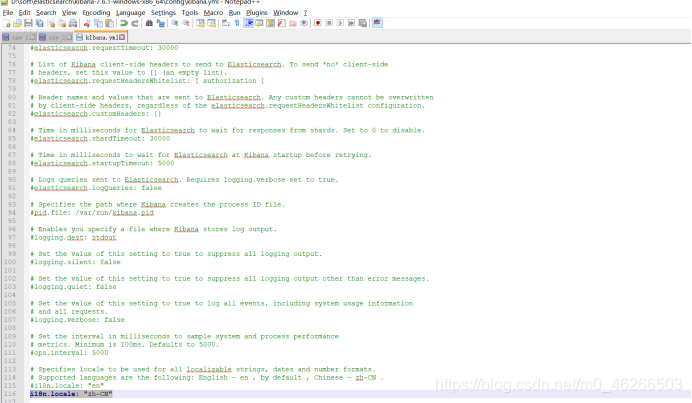Click line number 116 in the margin
This screenshot has height=403, width=692.
pos(10,394)
